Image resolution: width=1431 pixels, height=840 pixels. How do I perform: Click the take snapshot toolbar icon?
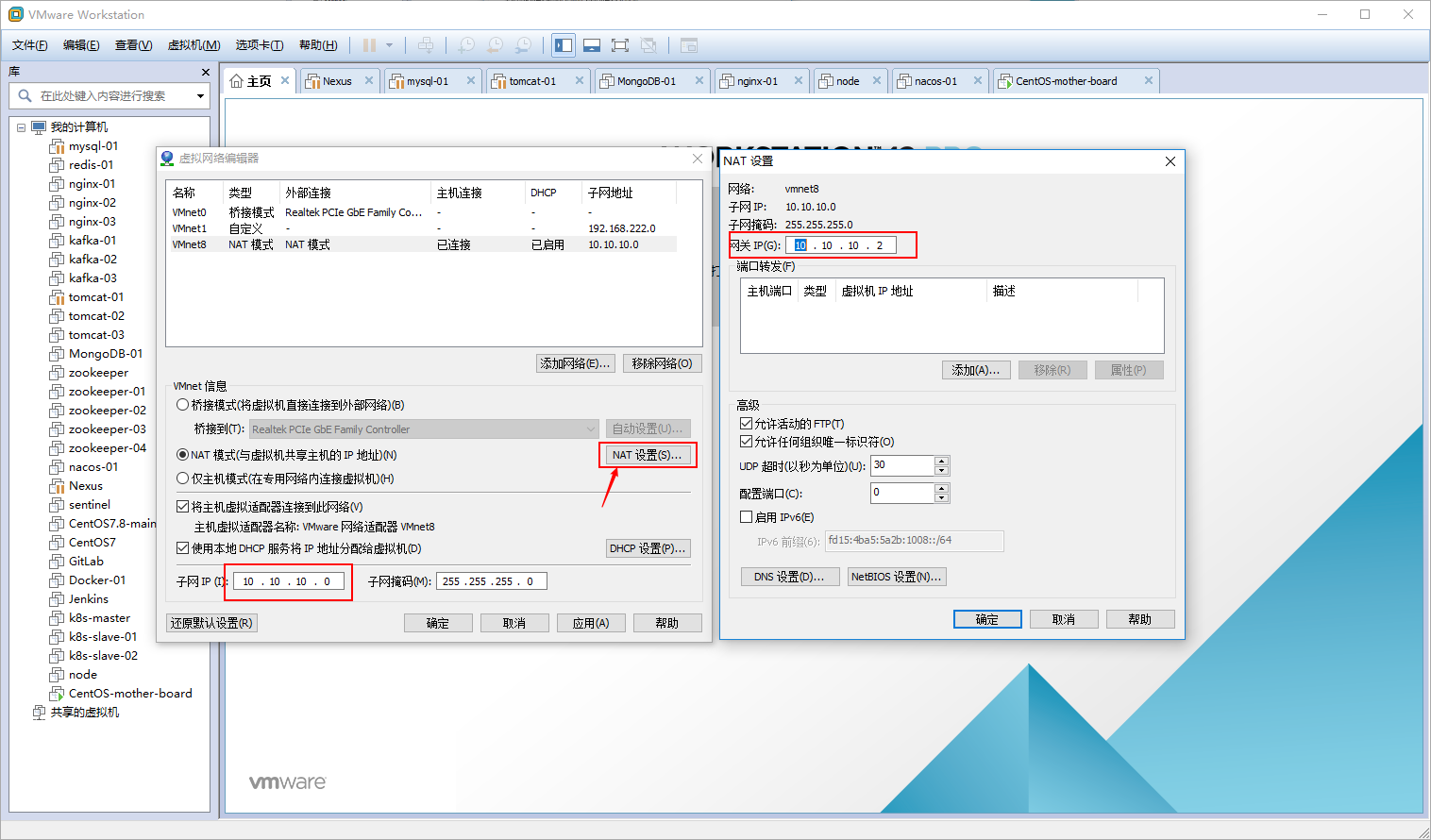[466, 45]
